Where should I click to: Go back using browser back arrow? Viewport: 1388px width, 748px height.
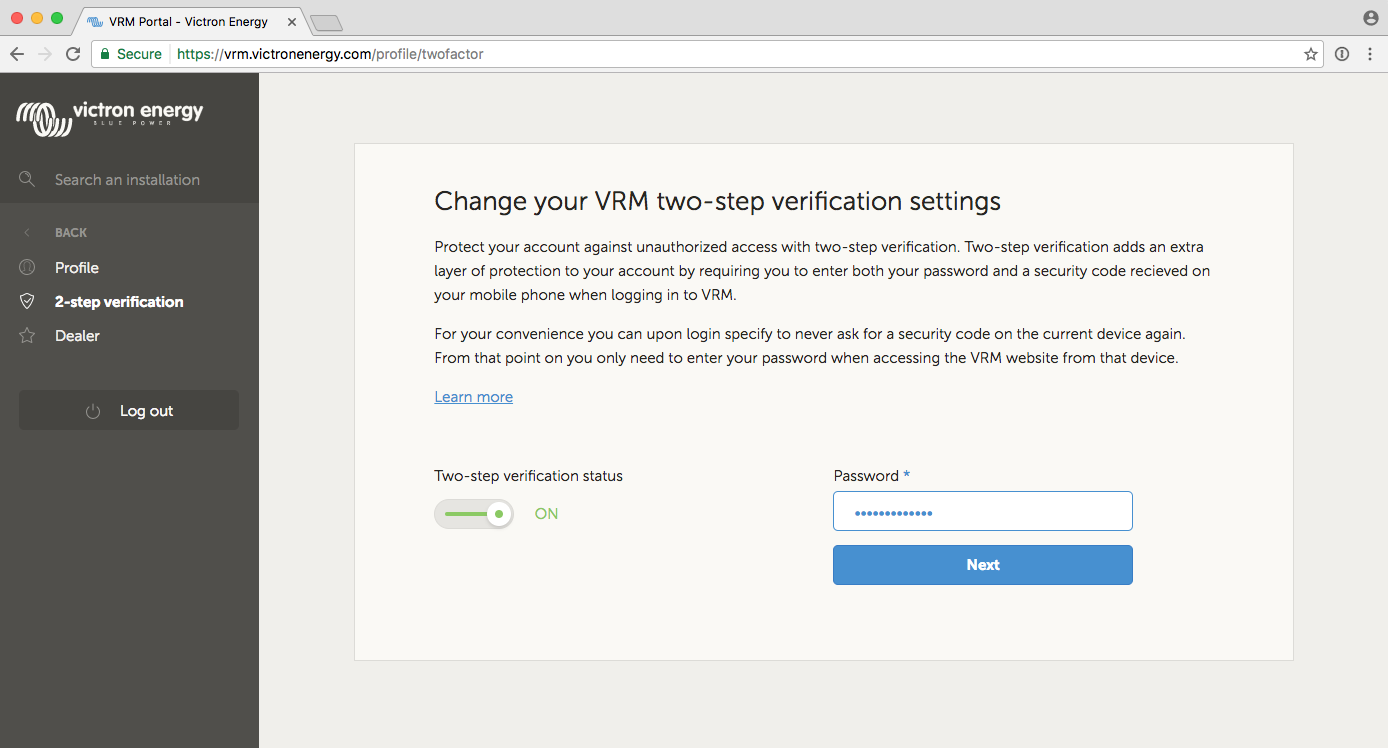pyautogui.click(x=17, y=54)
